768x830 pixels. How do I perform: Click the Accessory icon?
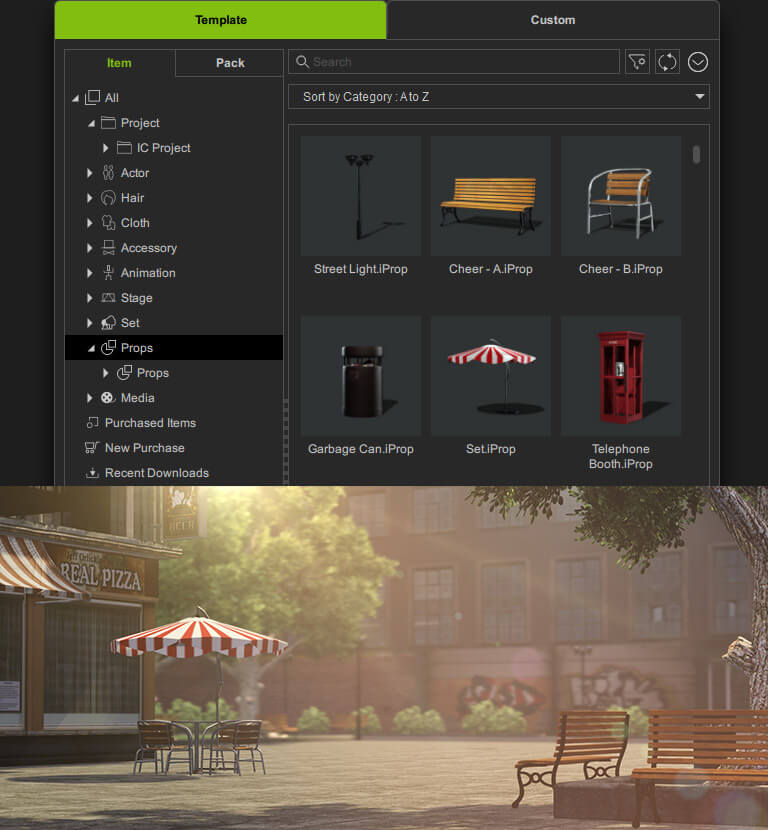(x=109, y=248)
